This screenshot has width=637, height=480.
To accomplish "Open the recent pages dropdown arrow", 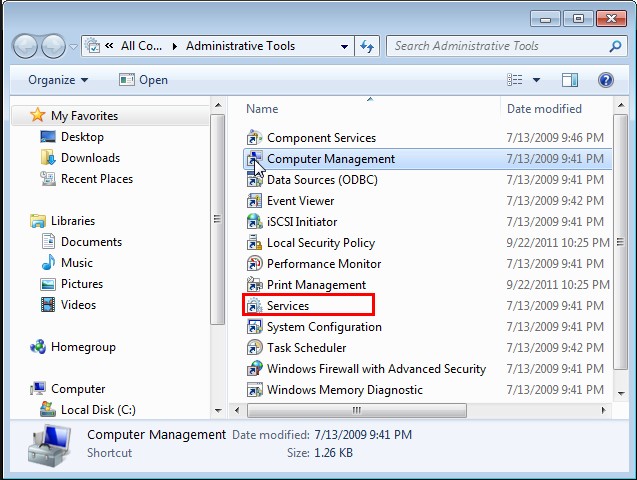I will tap(73, 47).
